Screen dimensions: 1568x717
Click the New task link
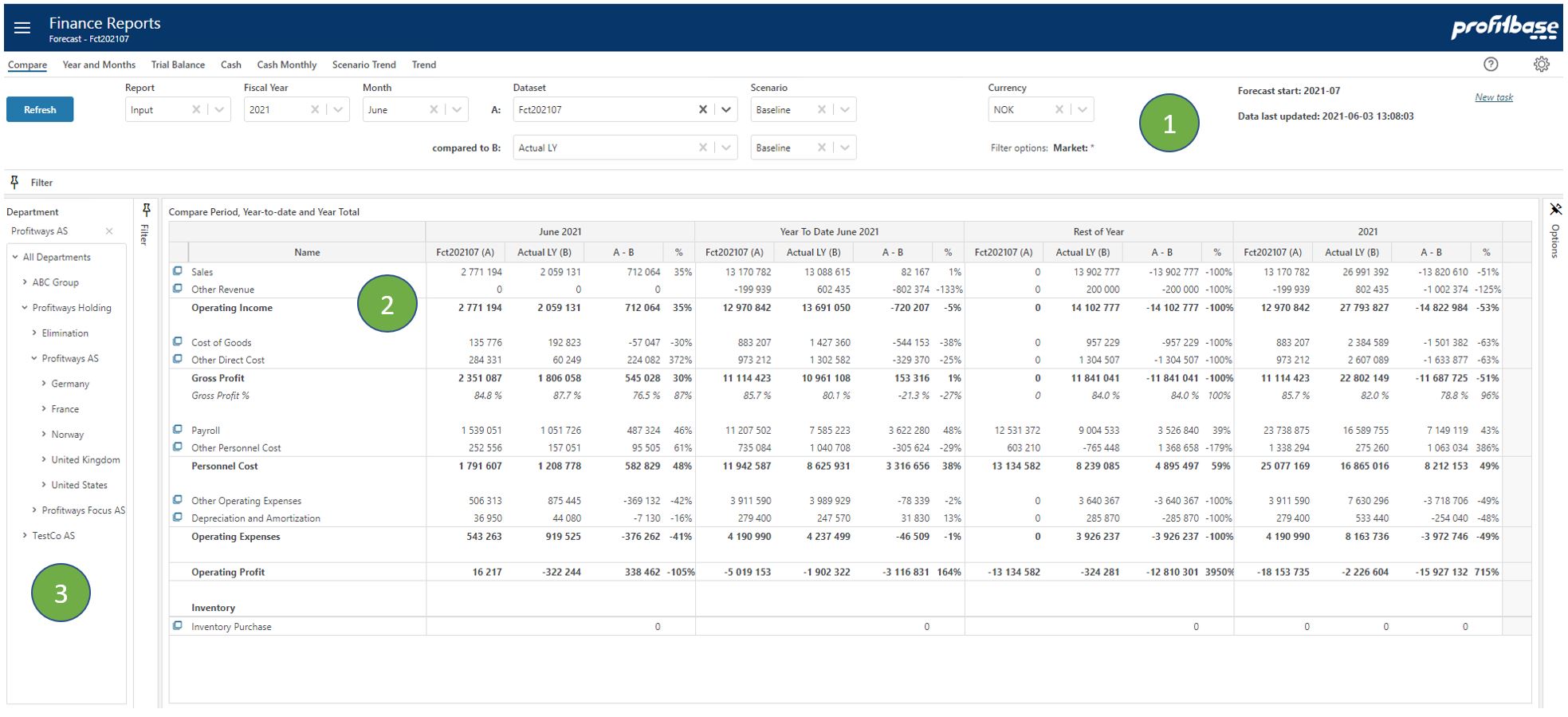coord(1494,97)
